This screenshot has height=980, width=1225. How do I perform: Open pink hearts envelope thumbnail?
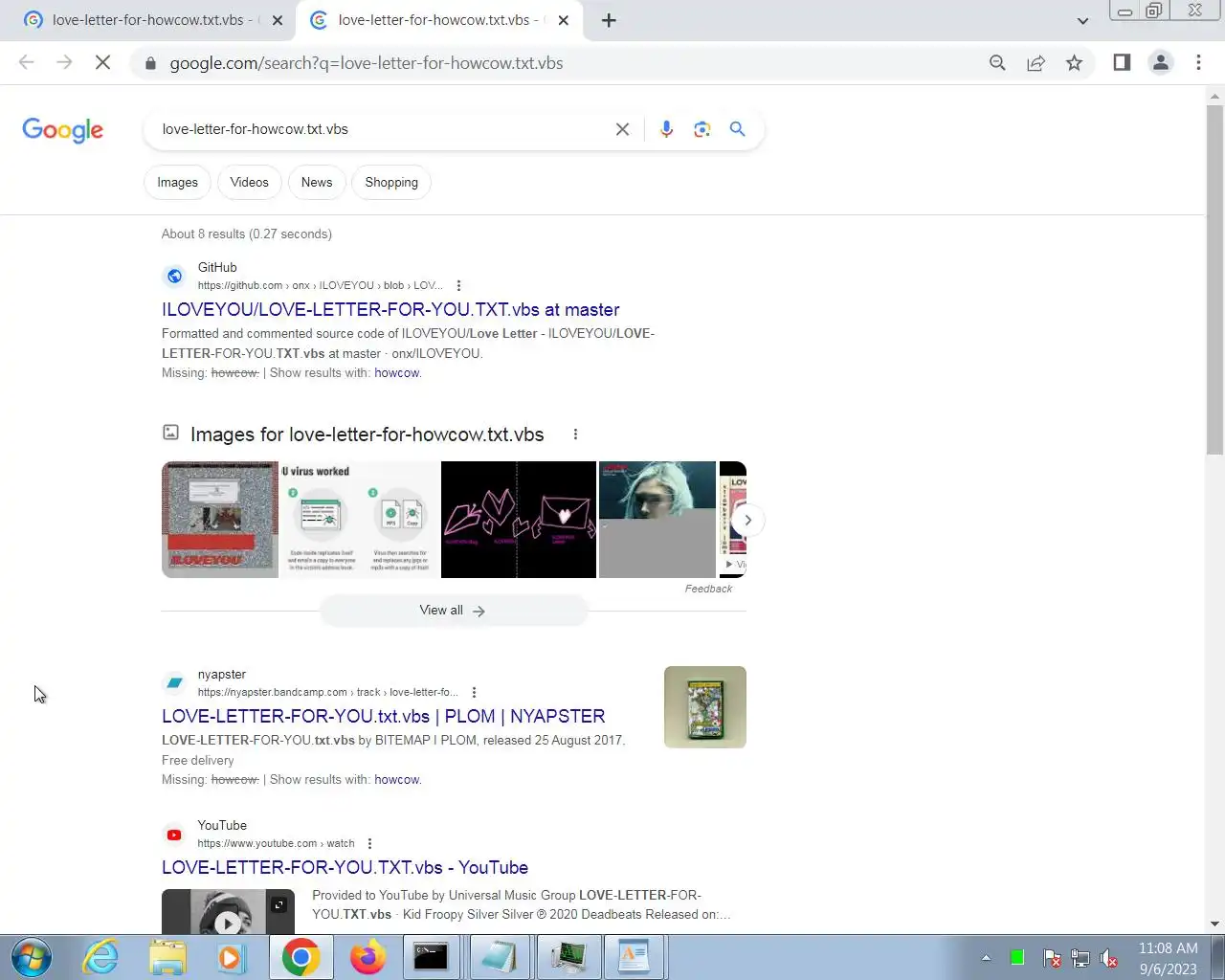tap(519, 520)
